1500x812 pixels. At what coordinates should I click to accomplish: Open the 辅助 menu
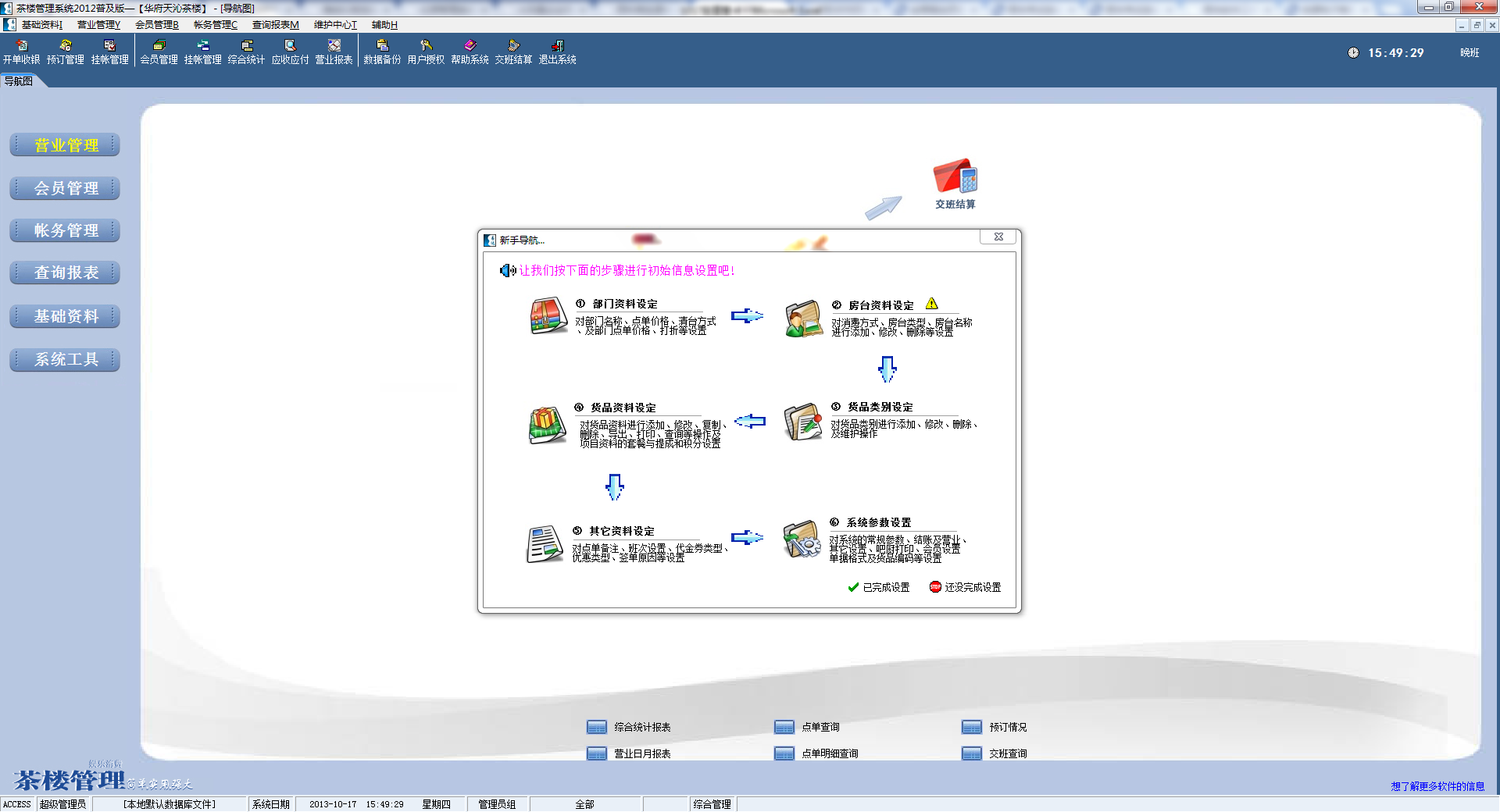click(x=384, y=25)
